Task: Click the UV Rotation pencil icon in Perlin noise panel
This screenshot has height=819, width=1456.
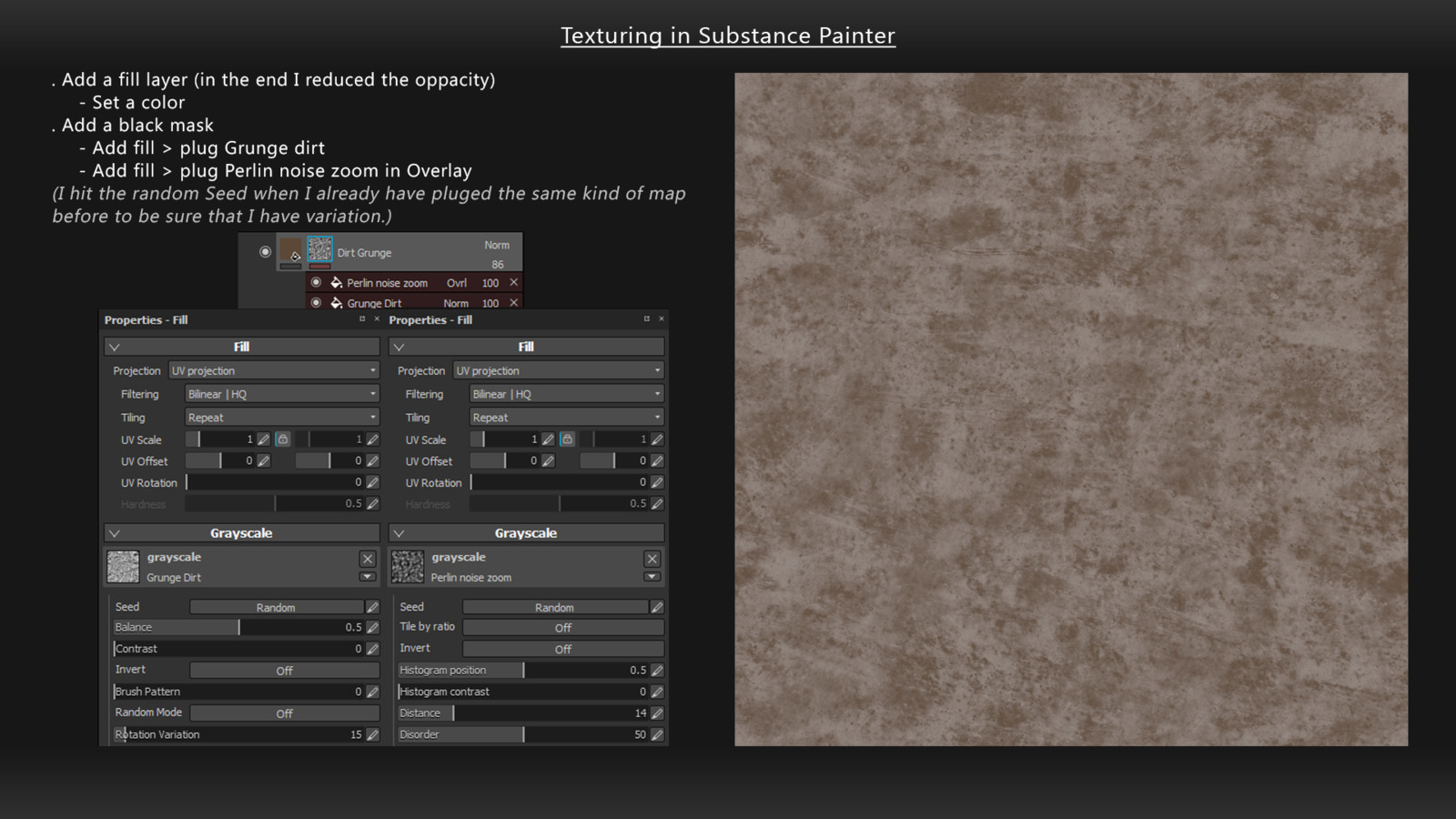Action: (657, 482)
